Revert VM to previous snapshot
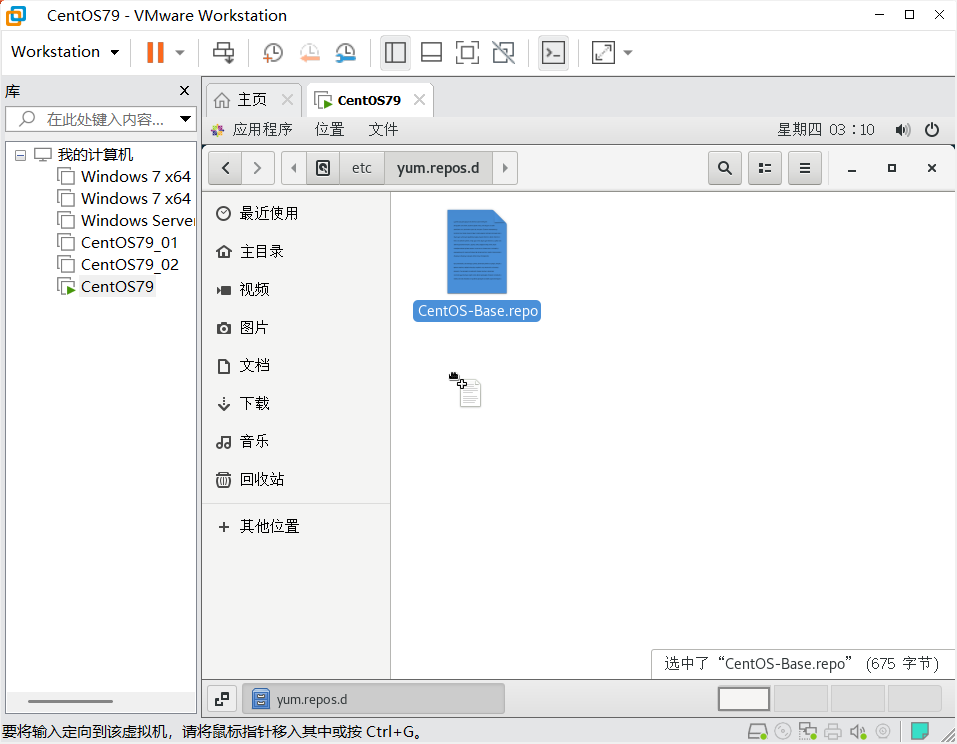957x744 pixels. click(x=309, y=52)
